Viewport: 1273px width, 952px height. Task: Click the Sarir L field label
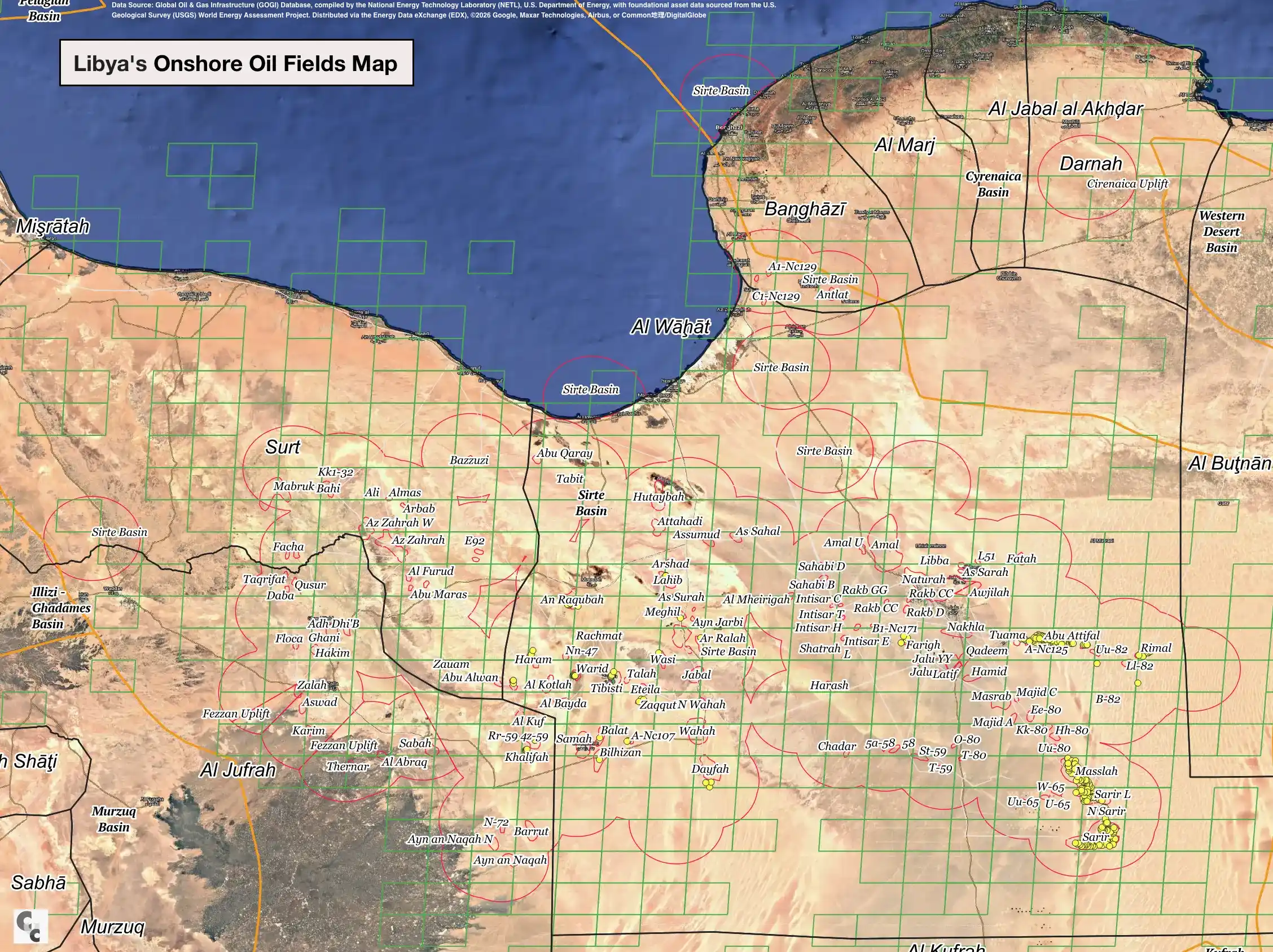tap(1112, 795)
